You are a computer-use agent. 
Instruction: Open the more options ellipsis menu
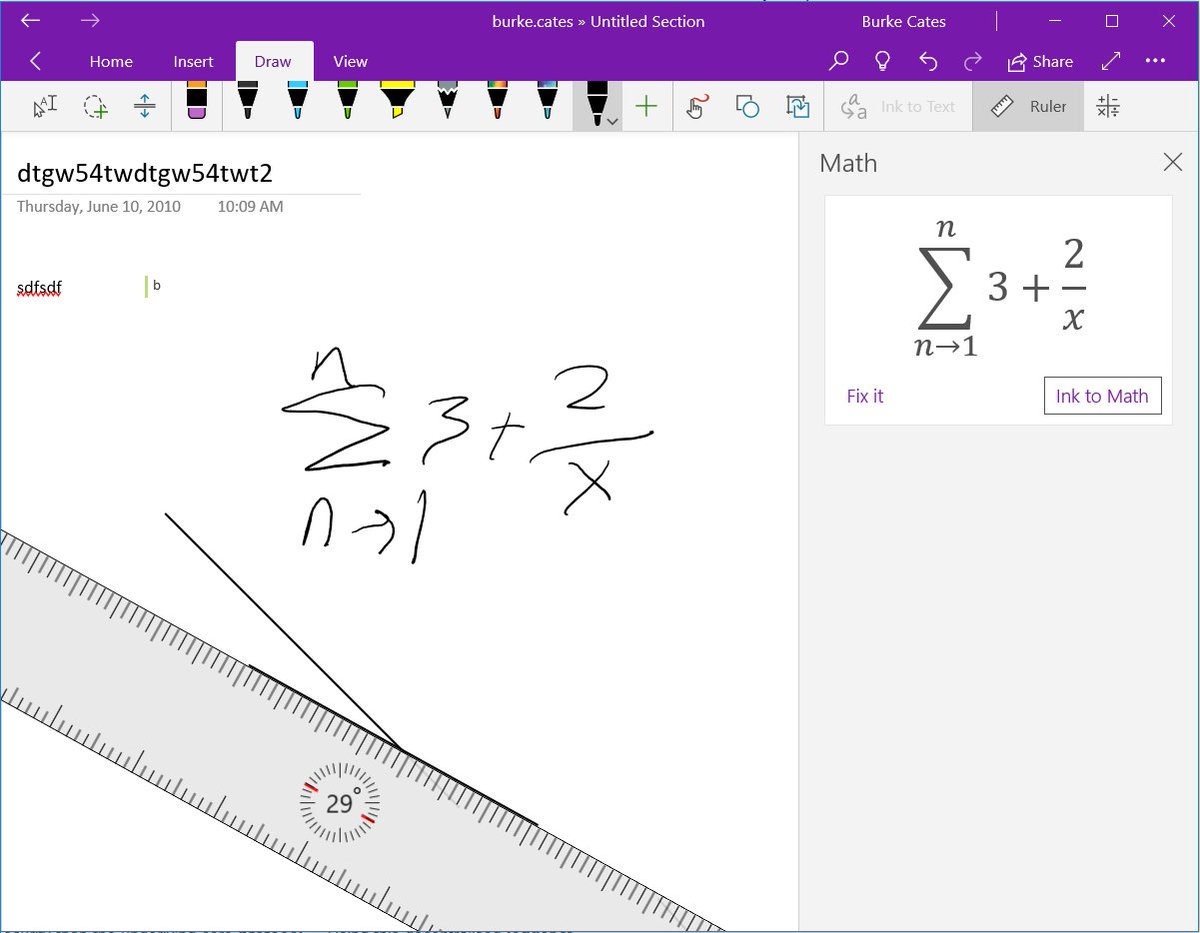pos(1155,61)
